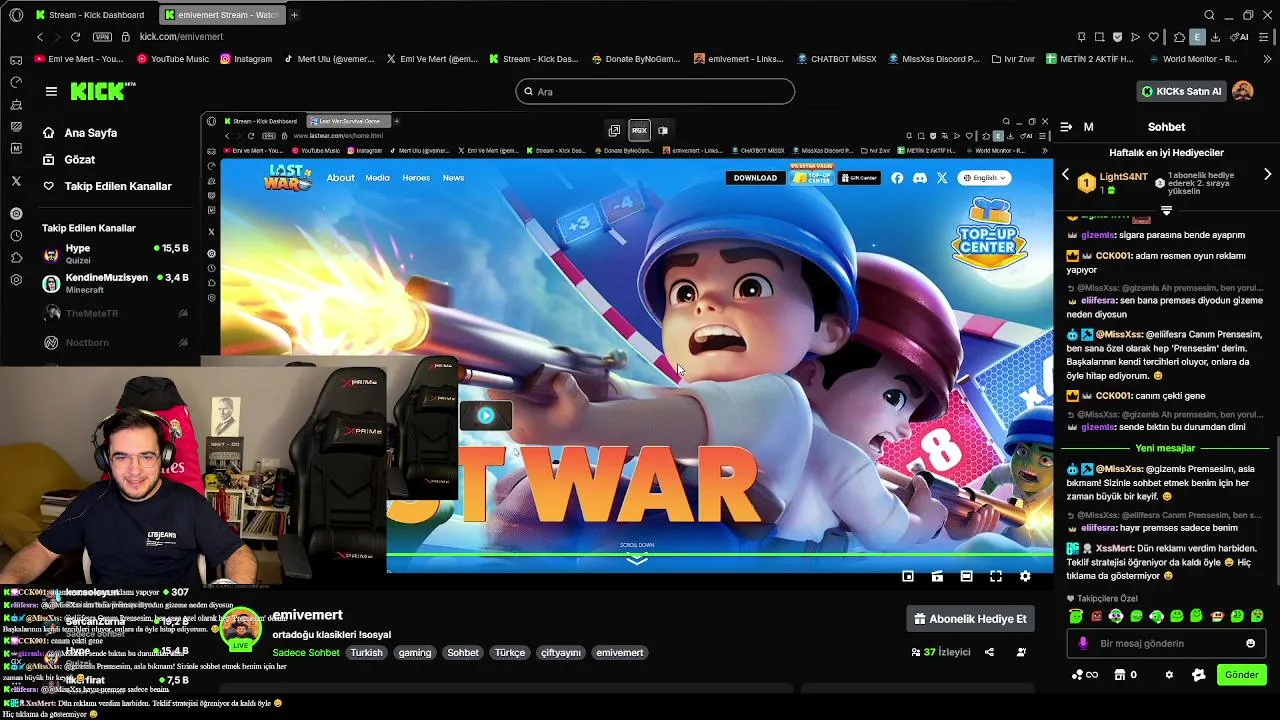The image size is (1280, 720).
Task: Click the çiftyayını tag
Action: (561, 653)
